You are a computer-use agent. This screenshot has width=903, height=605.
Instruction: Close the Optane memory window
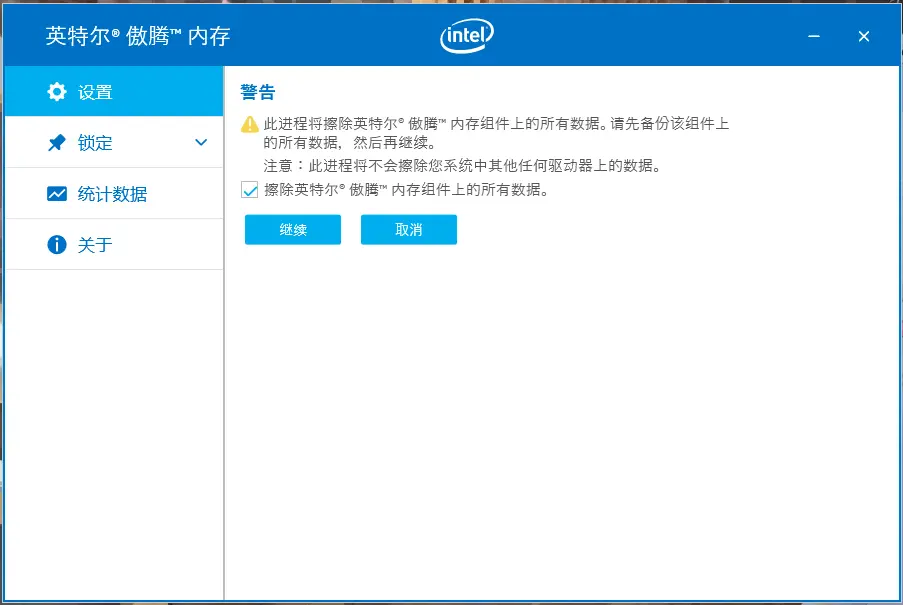coord(864,37)
